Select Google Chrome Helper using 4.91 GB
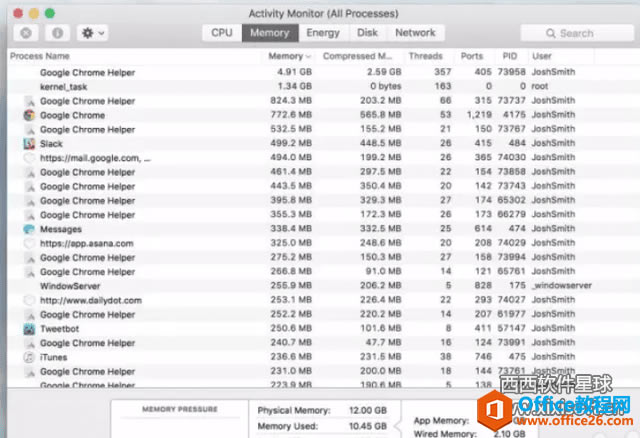 tap(323, 72)
